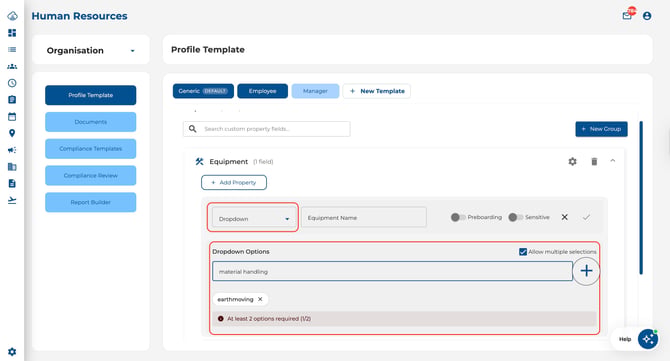Image resolution: width=670 pixels, height=361 pixels.
Task: Click the Help label
Action: point(625,339)
